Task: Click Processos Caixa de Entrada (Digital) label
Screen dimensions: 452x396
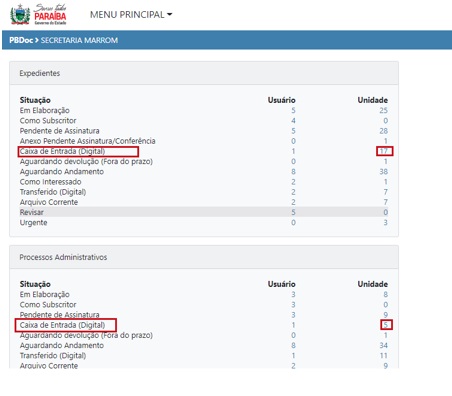Action: coord(62,325)
